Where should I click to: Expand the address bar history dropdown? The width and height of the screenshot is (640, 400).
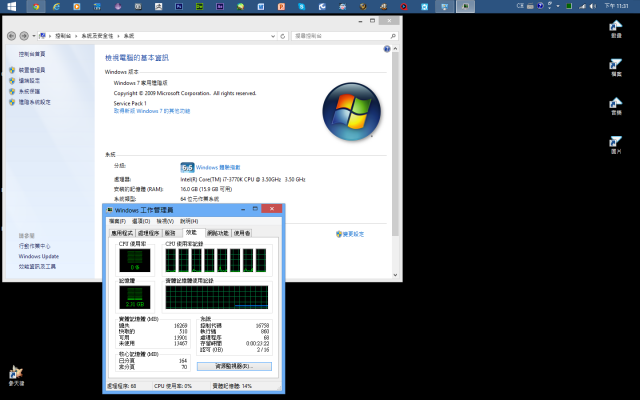[273, 36]
